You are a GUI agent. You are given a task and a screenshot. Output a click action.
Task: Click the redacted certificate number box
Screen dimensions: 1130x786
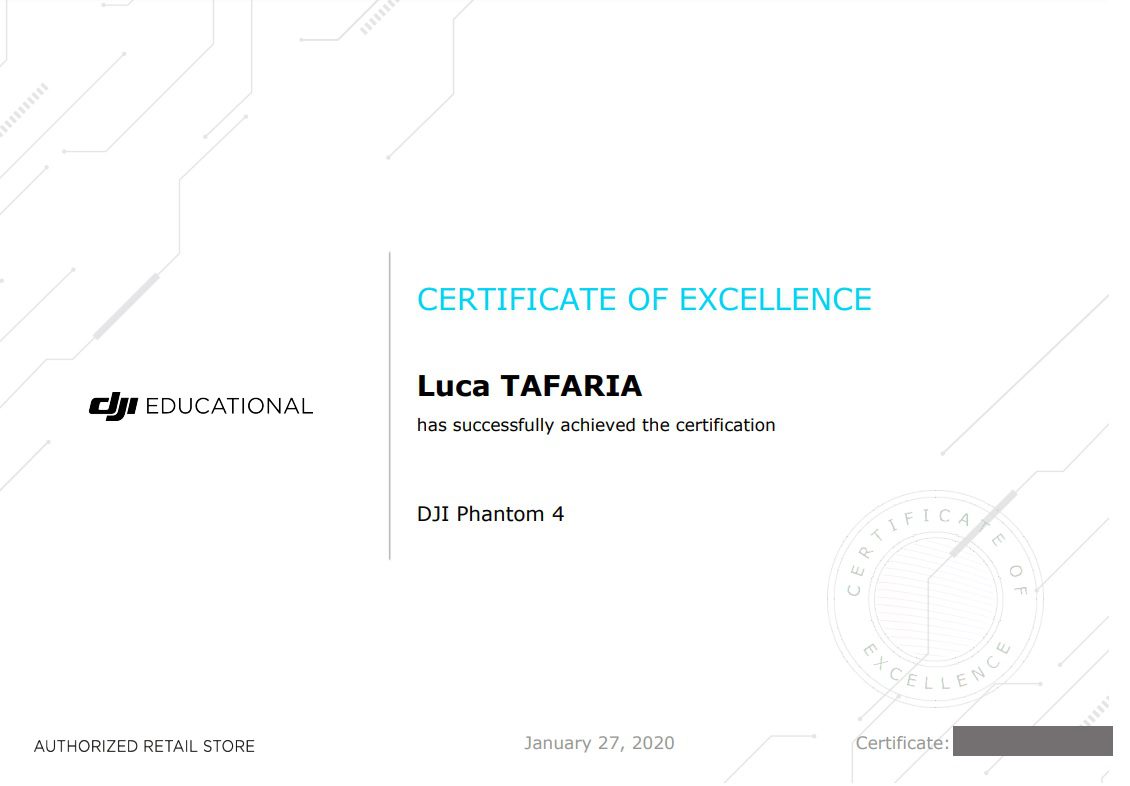coord(1032,741)
